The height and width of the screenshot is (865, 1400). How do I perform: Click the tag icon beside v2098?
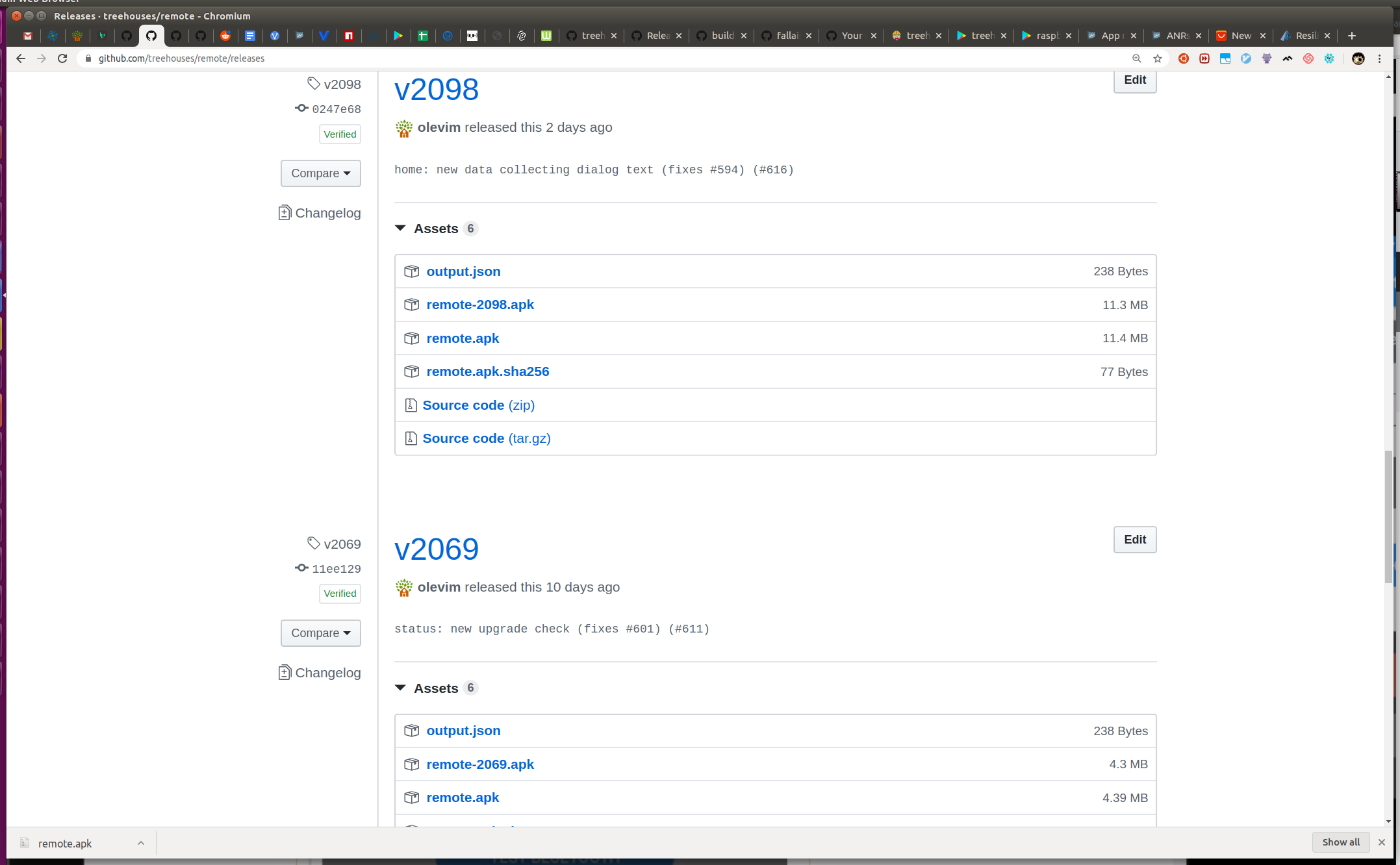click(x=314, y=84)
